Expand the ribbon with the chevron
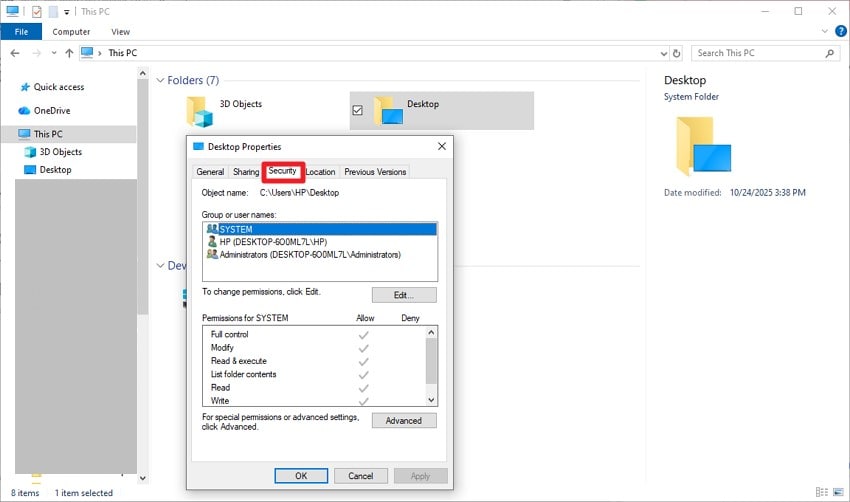This screenshot has width=850, height=502. pos(825,31)
